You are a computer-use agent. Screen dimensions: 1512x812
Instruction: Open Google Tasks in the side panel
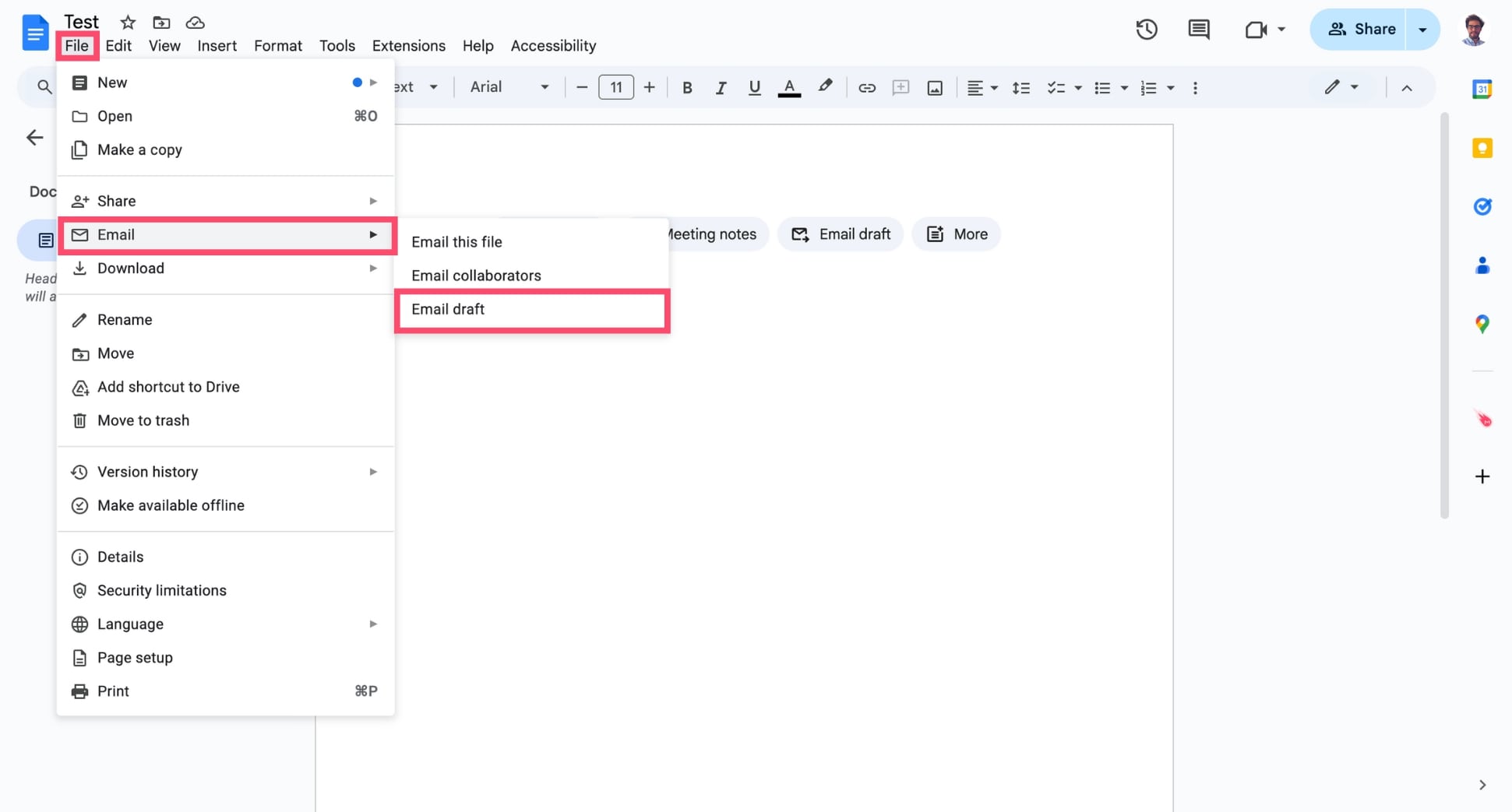[1482, 206]
